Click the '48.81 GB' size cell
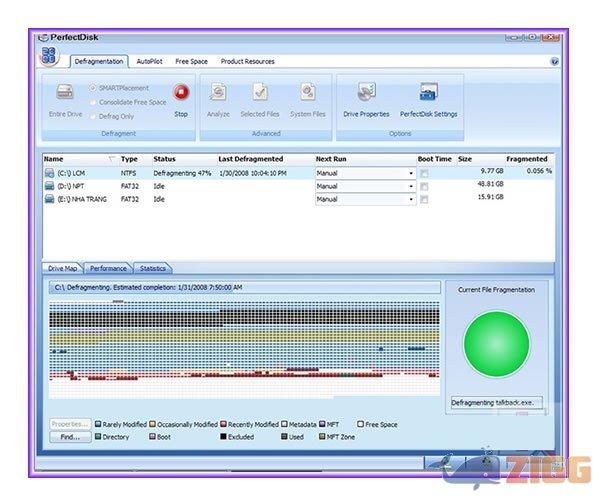This screenshot has height=500, width=600. click(490, 184)
